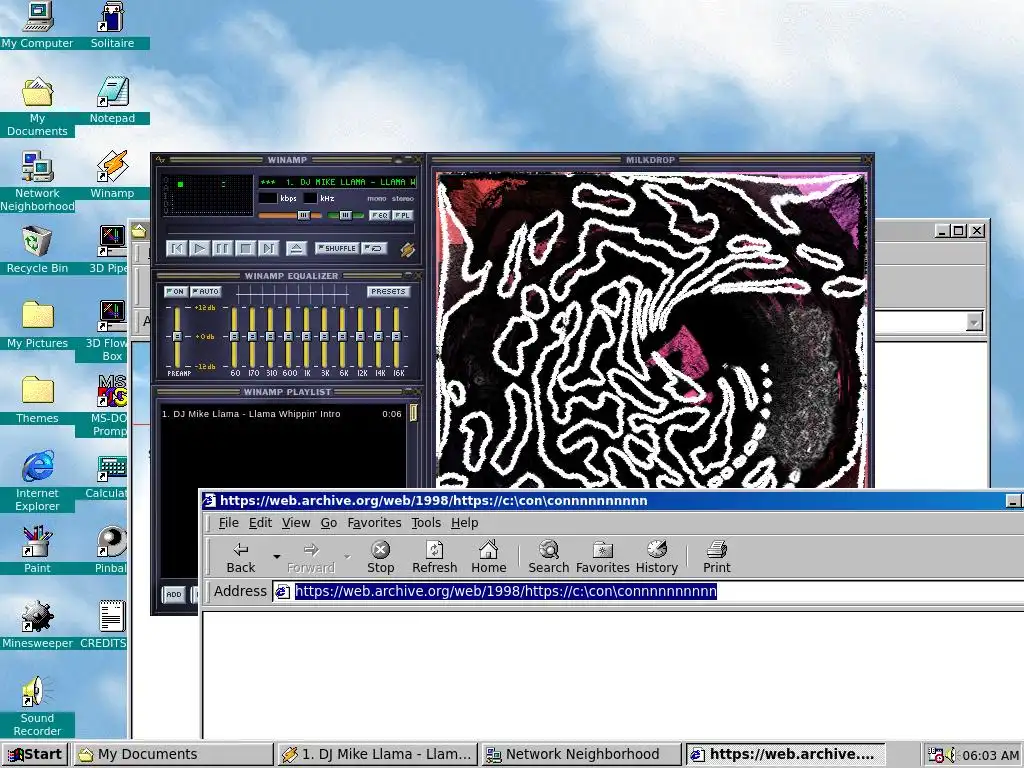Switch to DJ Mike Llama Winamp taskbar button
The height and width of the screenshot is (768, 1024).
[x=377, y=754]
